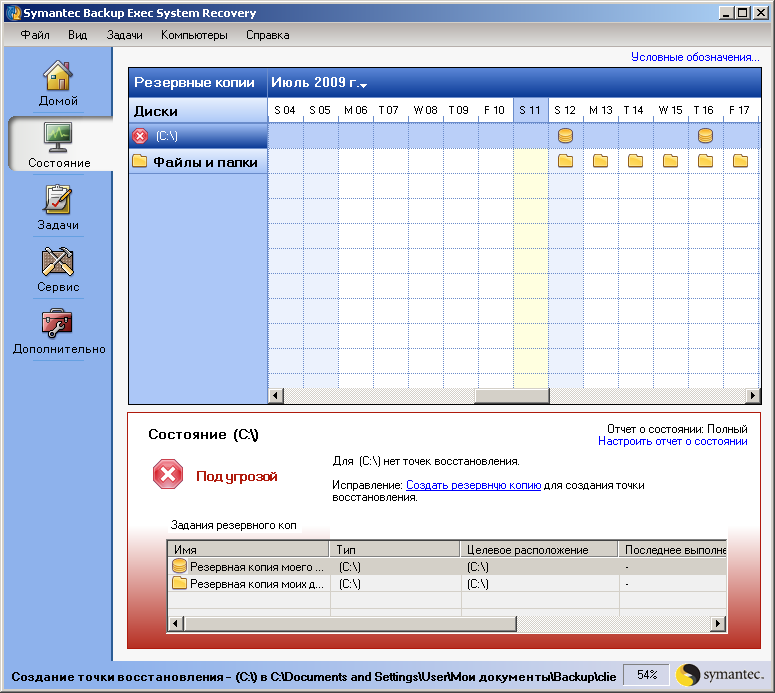The height and width of the screenshot is (693, 775).
Task: Click the large red Под угрозой status icon
Action: (168, 474)
